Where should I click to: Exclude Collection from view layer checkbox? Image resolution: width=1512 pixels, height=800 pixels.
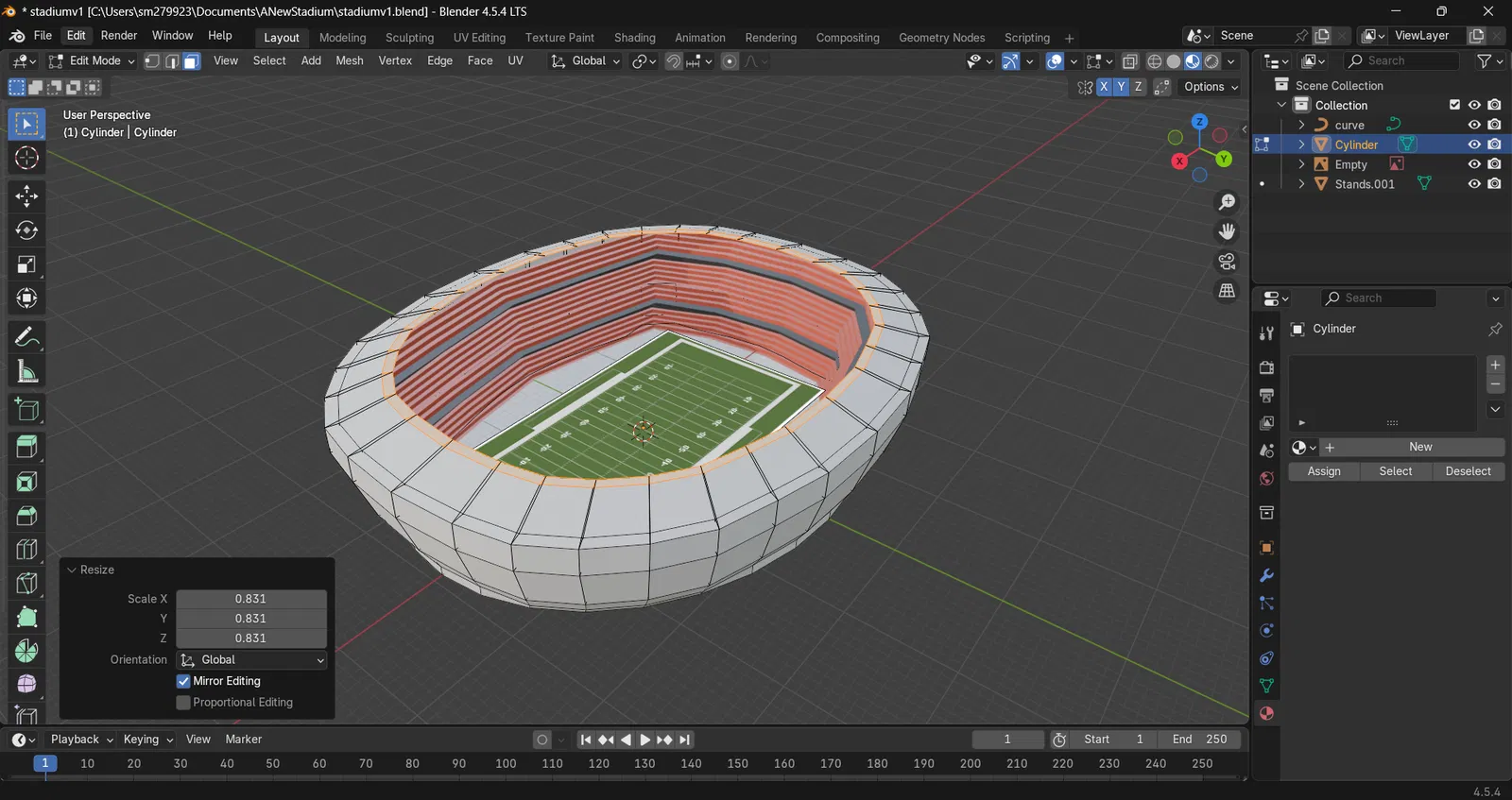point(1454,105)
